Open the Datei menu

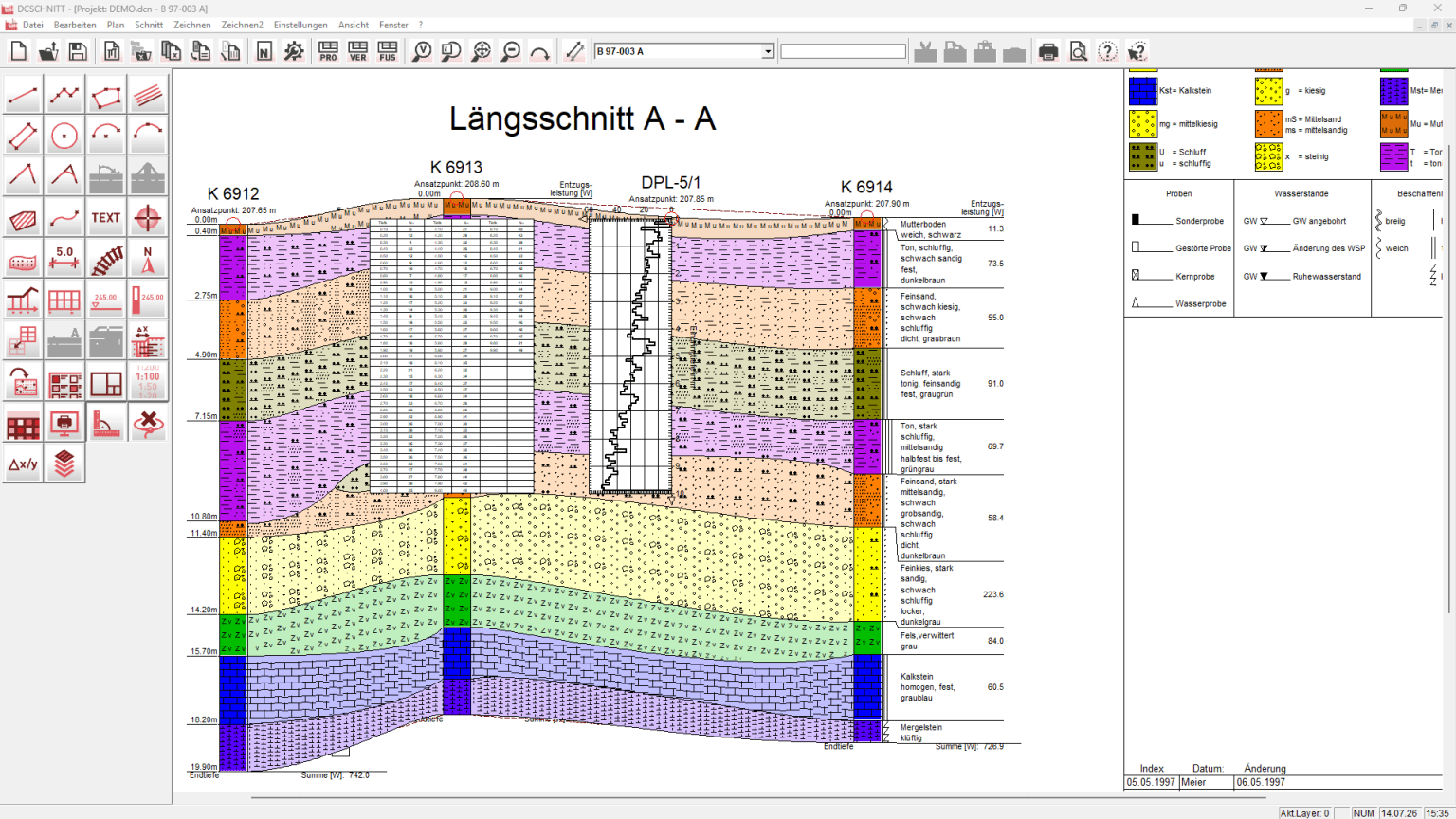[x=33, y=25]
